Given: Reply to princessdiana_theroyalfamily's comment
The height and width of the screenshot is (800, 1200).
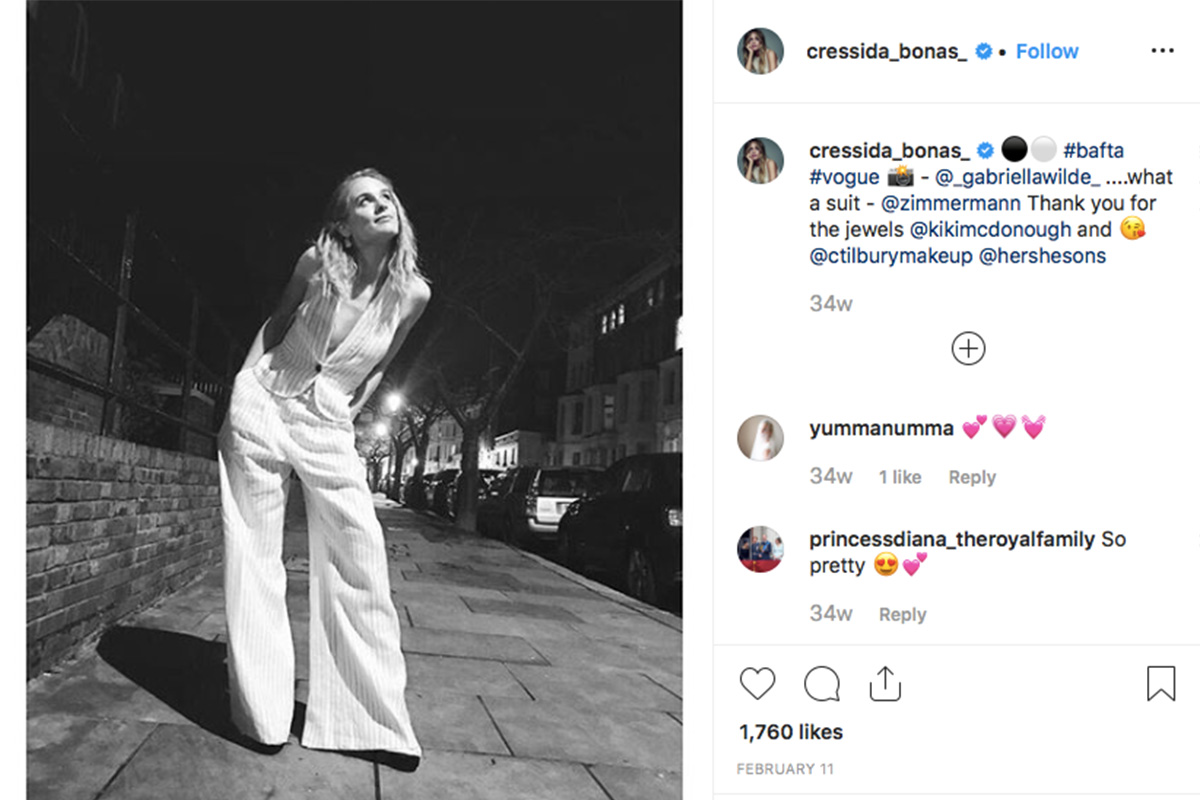Looking at the screenshot, I should tap(902, 614).
